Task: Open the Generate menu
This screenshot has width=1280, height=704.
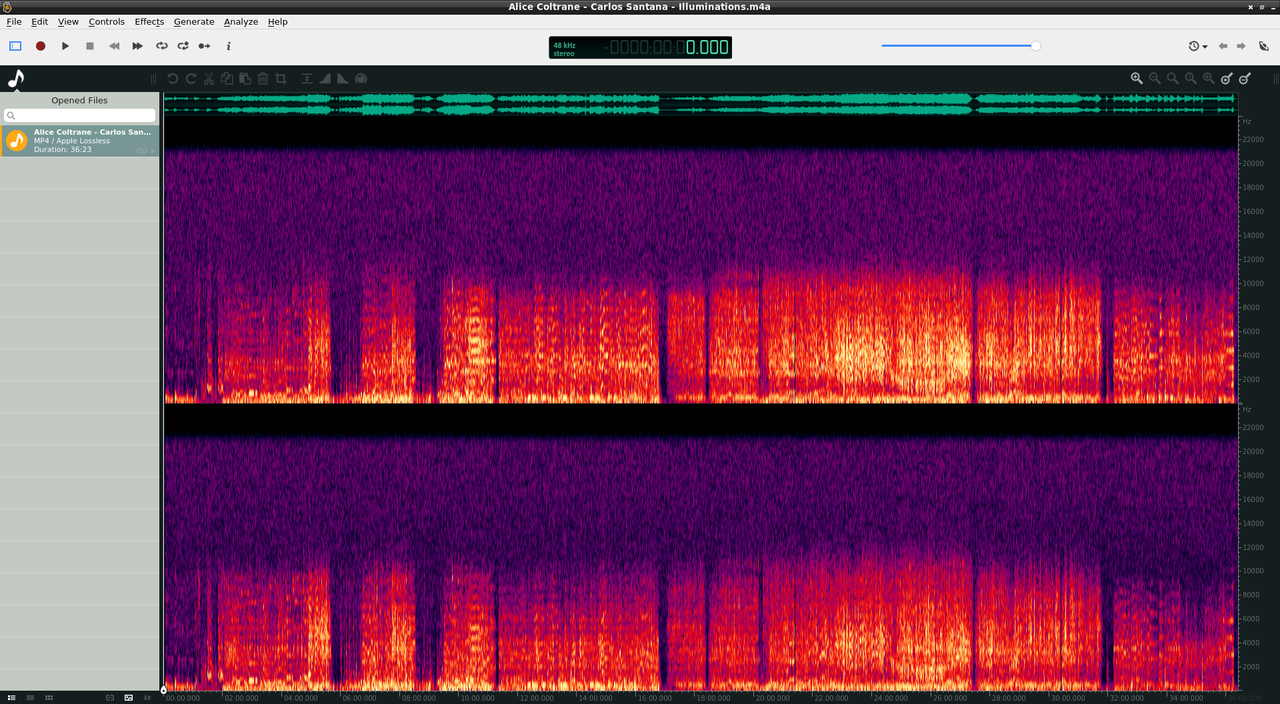Action: [194, 21]
